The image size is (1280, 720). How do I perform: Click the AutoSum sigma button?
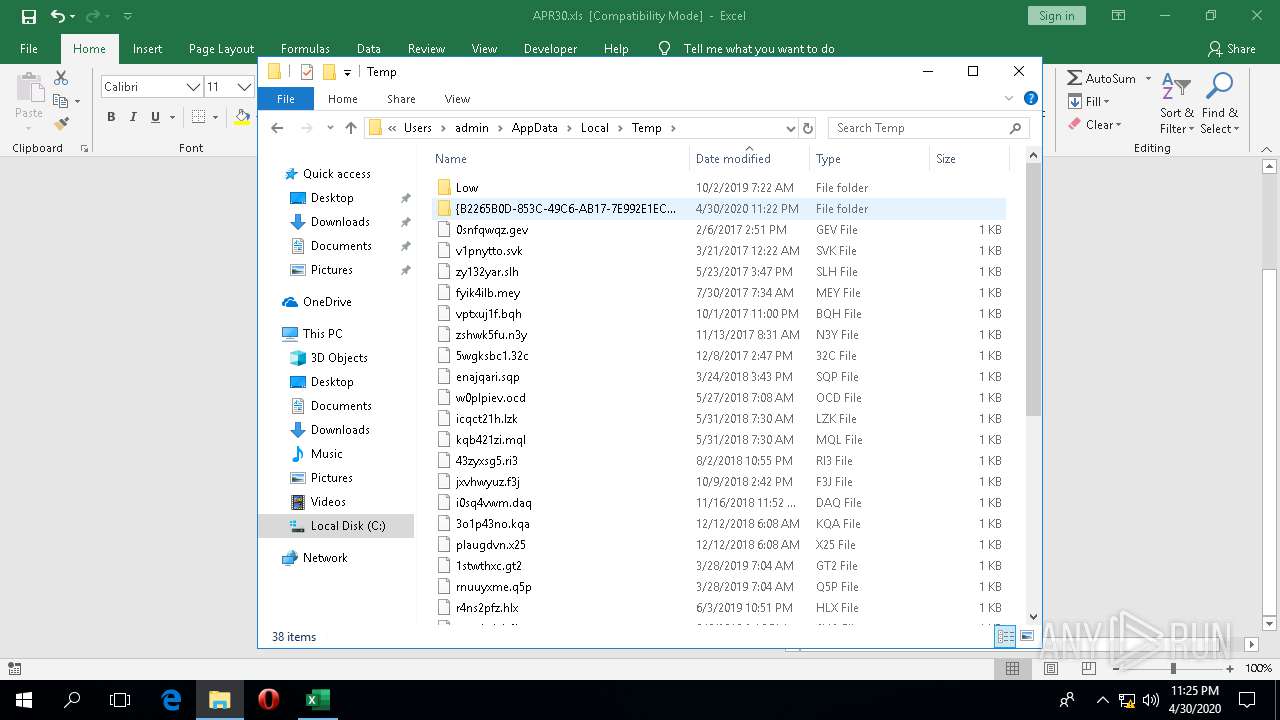point(1101,78)
